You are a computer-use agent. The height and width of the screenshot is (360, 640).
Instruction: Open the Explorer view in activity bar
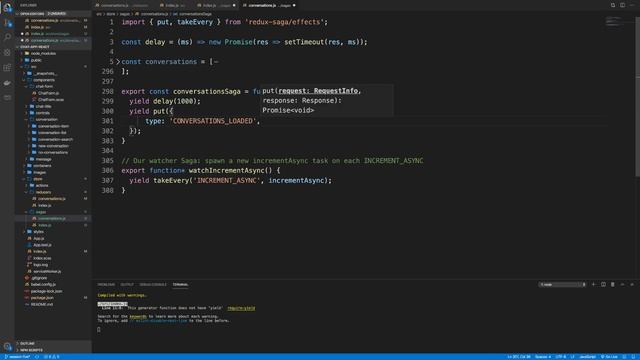[x=7, y=7]
